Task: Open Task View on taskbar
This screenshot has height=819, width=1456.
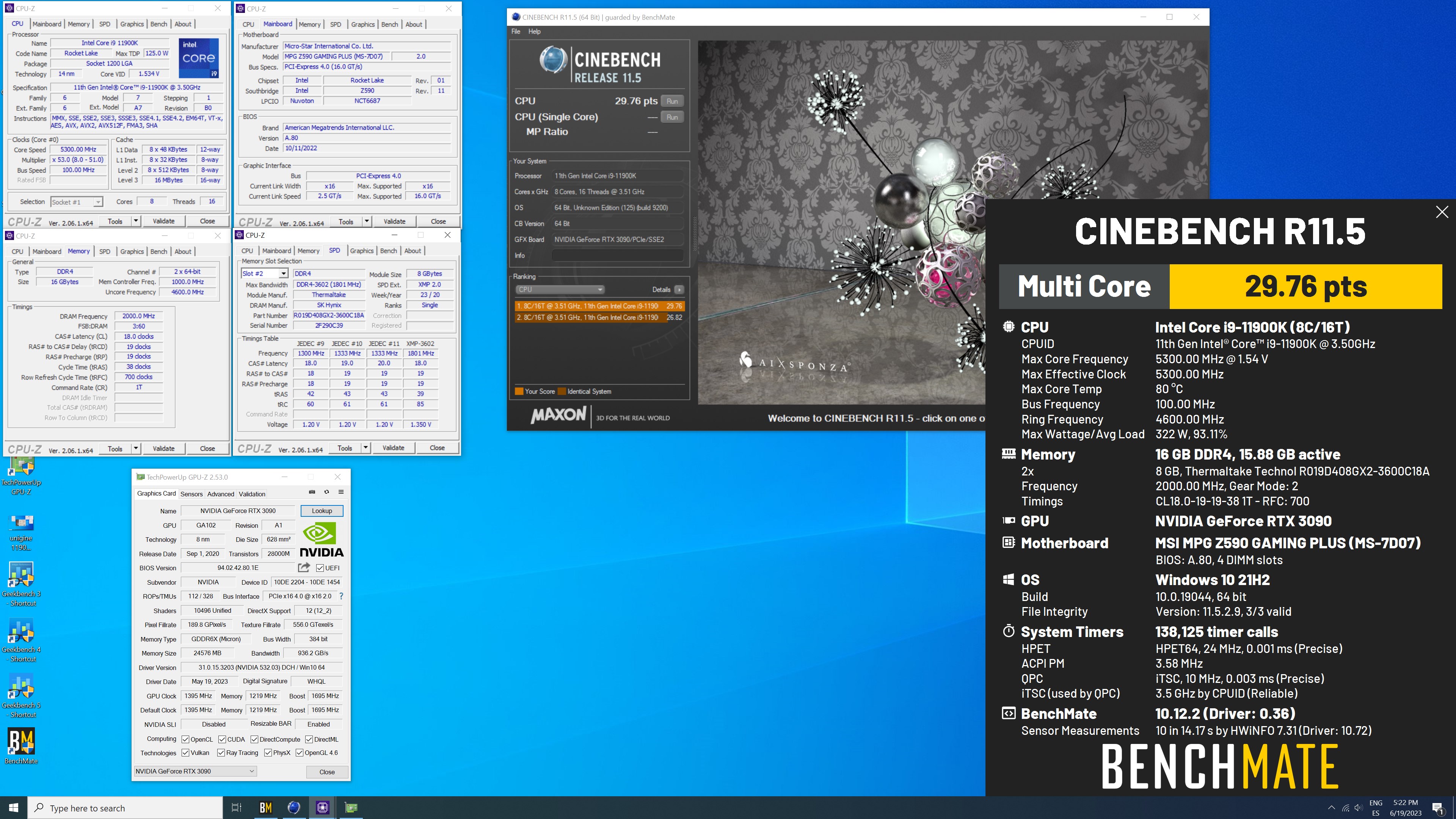Action: 237,808
